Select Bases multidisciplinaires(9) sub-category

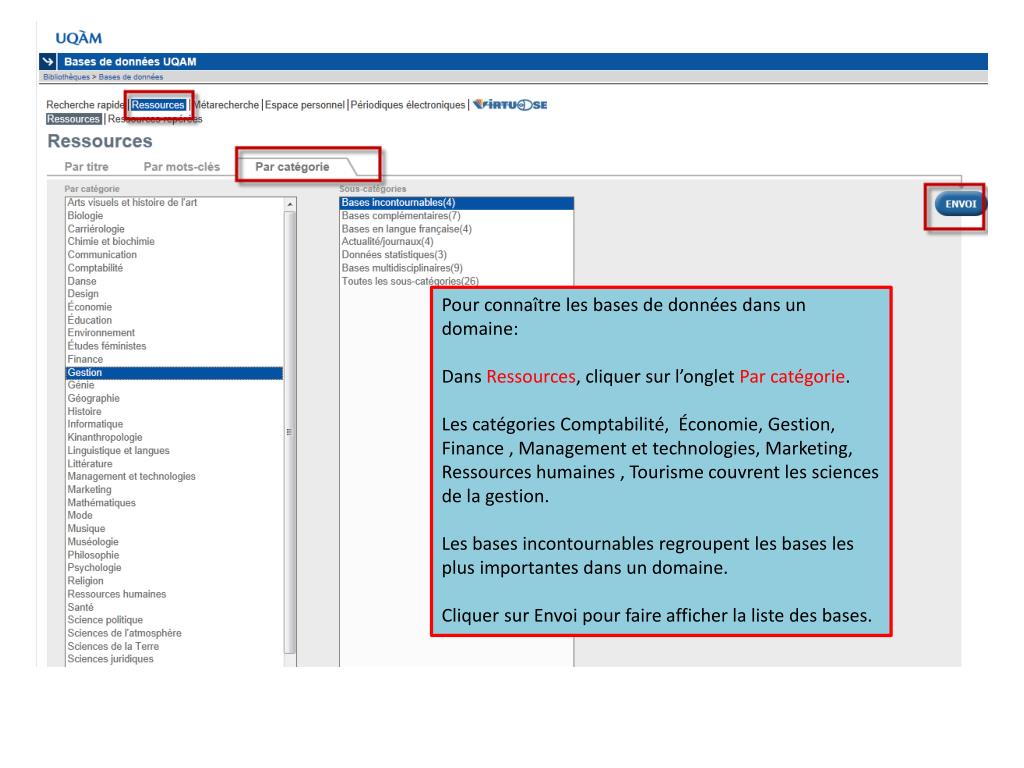click(456, 268)
